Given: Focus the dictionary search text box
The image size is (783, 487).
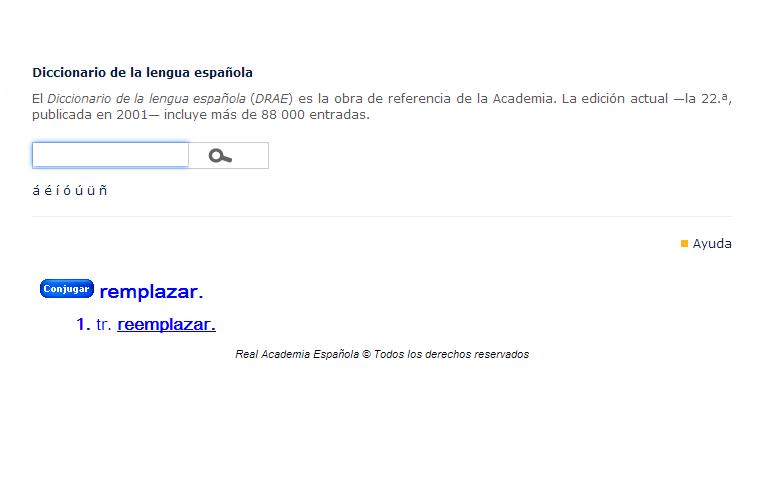Looking at the screenshot, I should (x=110, y=155).
